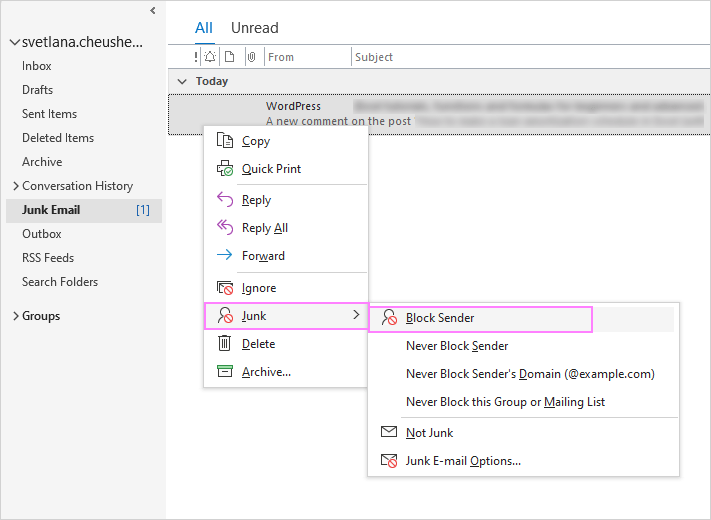Sort messages by From column header

pos(307,57)
